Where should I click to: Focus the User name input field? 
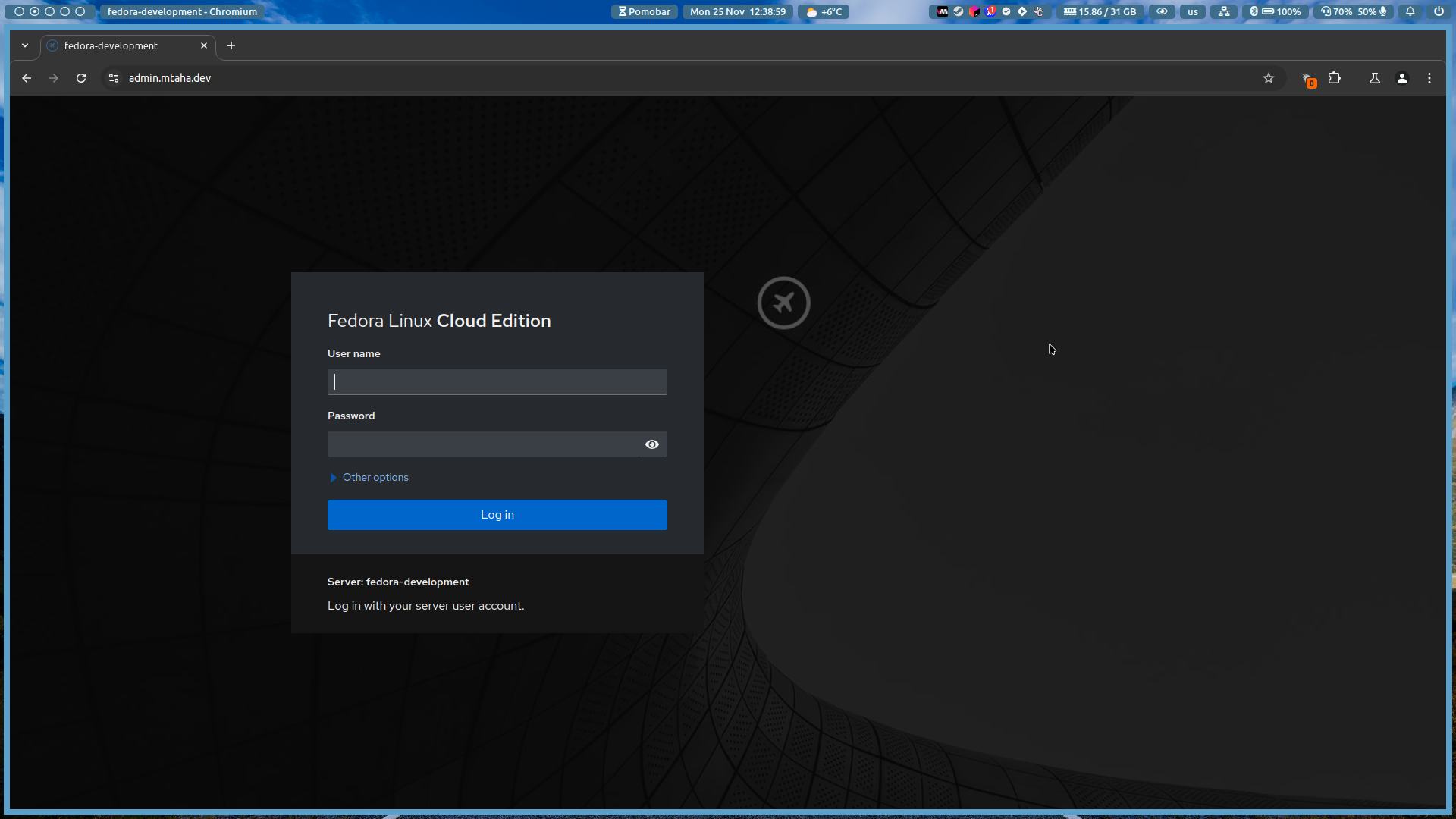pos(497,382)
